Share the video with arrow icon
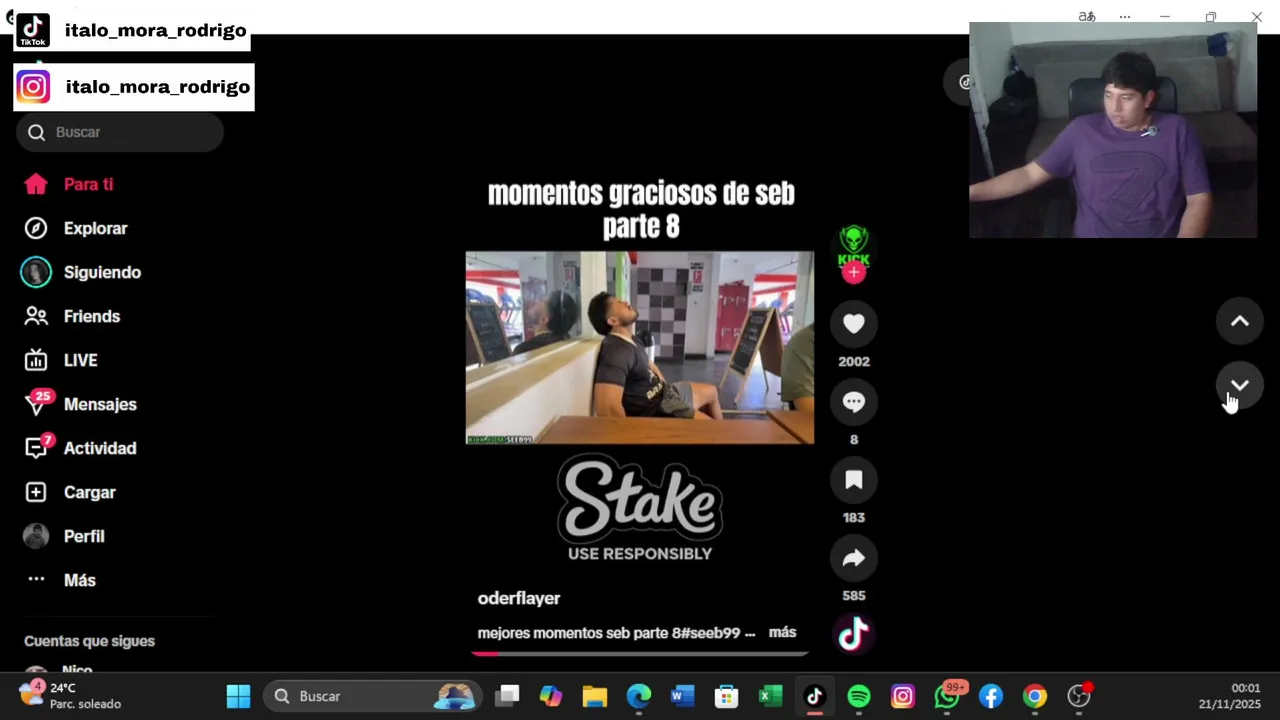Viewport: 1280px width, 720px height. (x=854, y=558)
